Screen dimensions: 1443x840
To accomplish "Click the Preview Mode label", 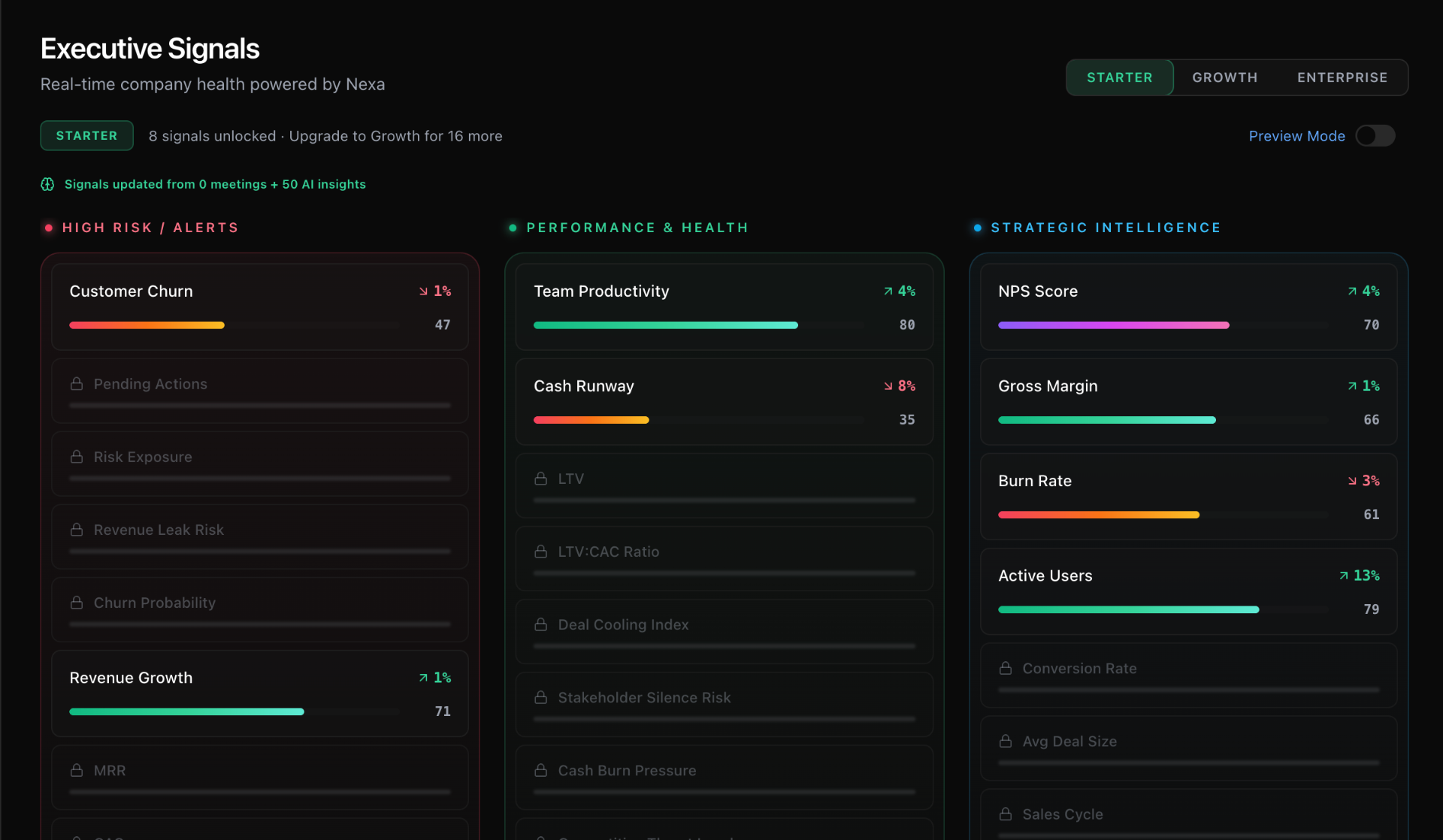I will click(1296, 136).
